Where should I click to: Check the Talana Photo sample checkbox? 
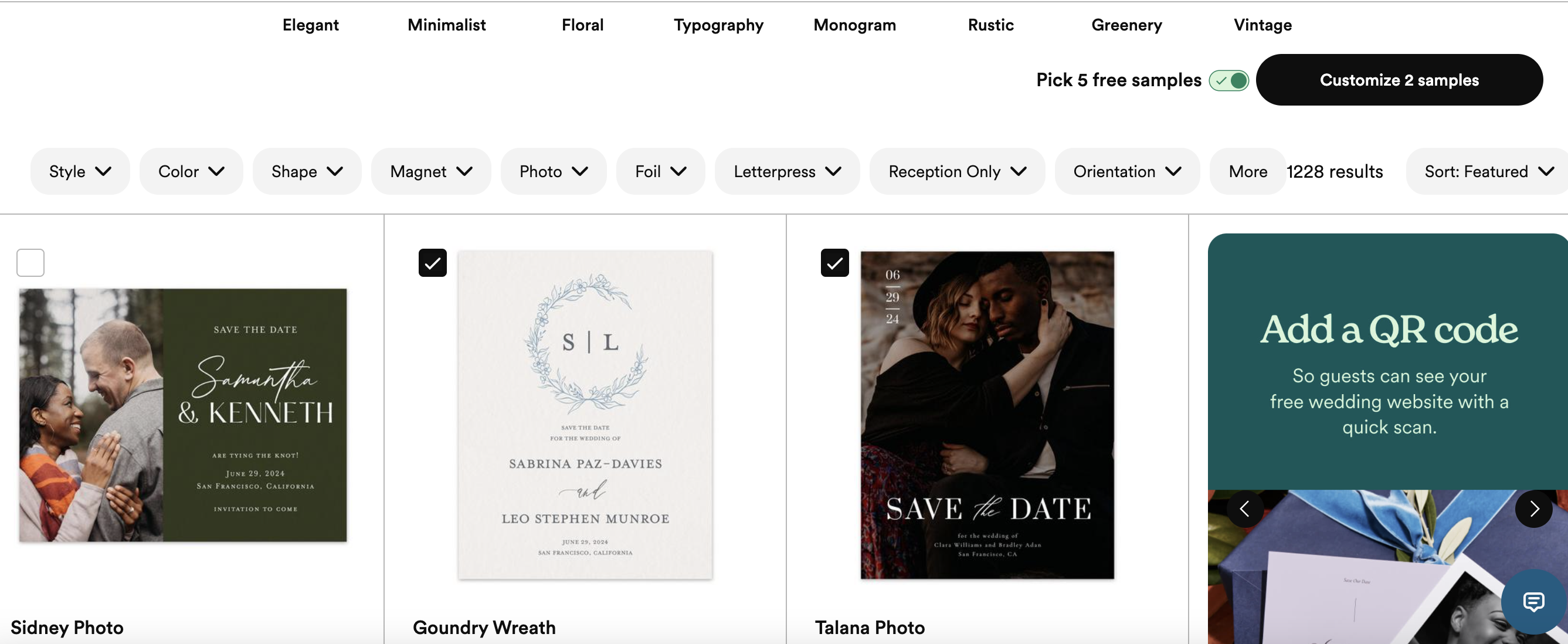(834, 262)
